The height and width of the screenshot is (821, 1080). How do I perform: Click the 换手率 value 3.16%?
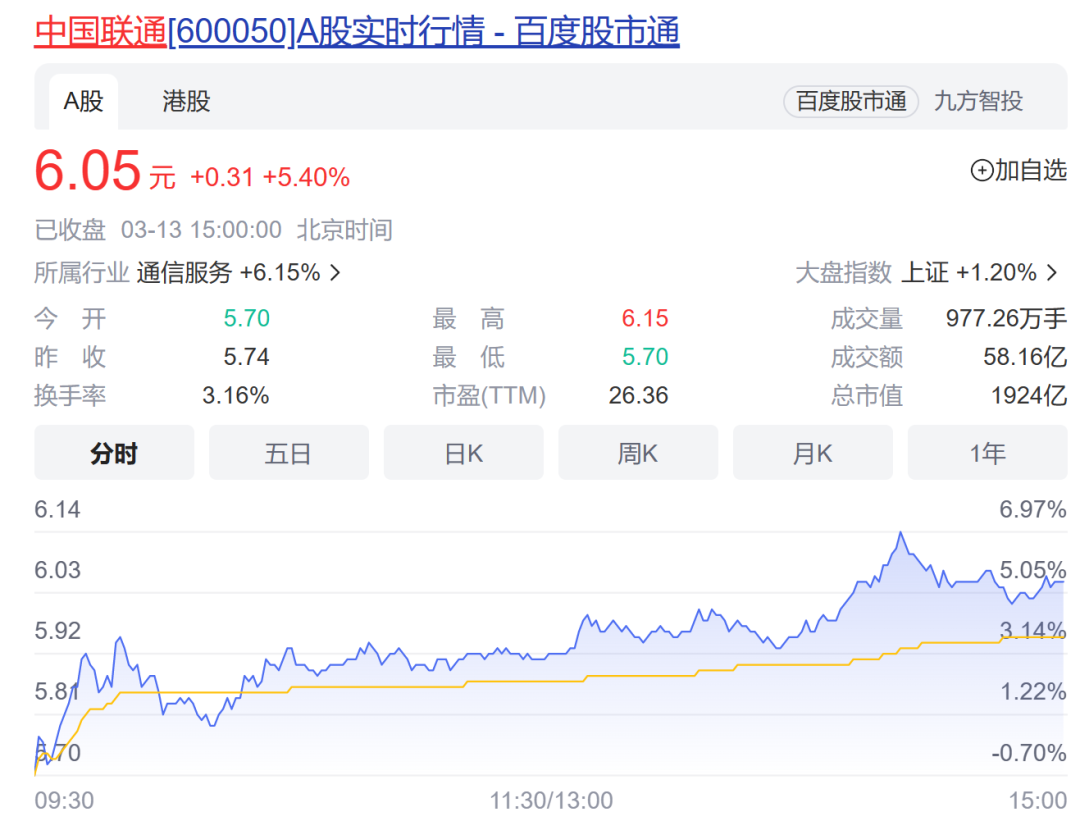236,395
